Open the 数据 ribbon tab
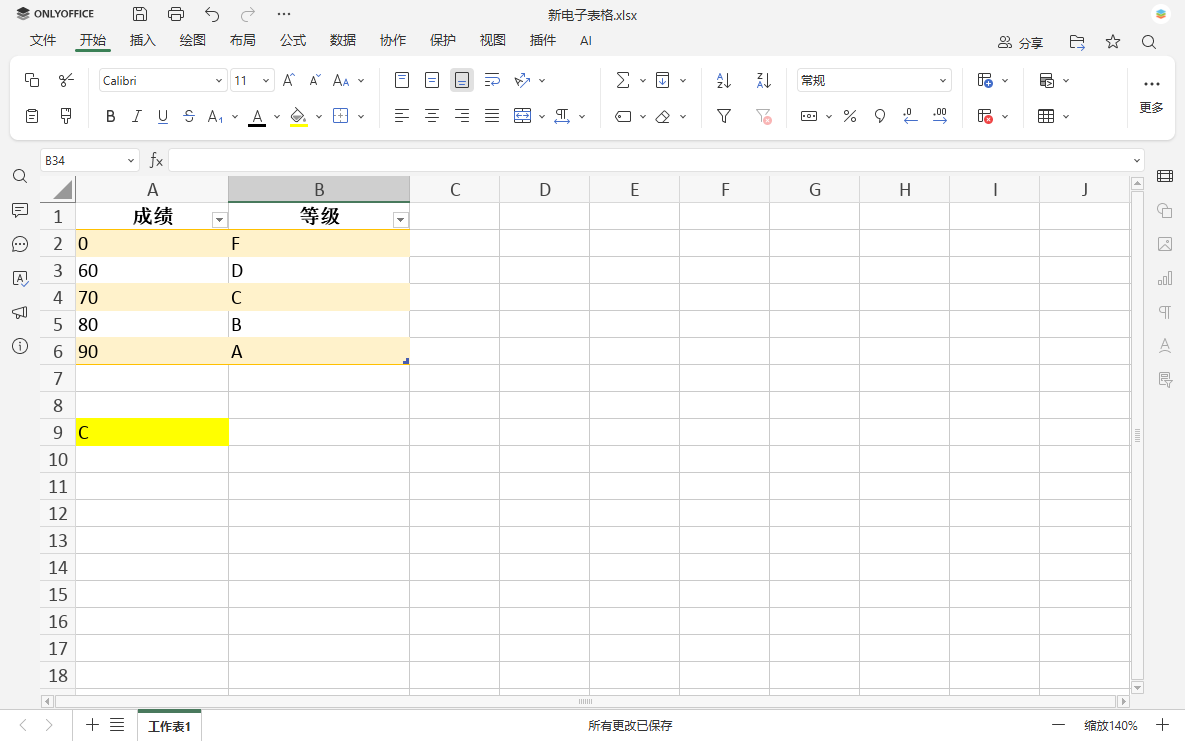 pos(342,40)
